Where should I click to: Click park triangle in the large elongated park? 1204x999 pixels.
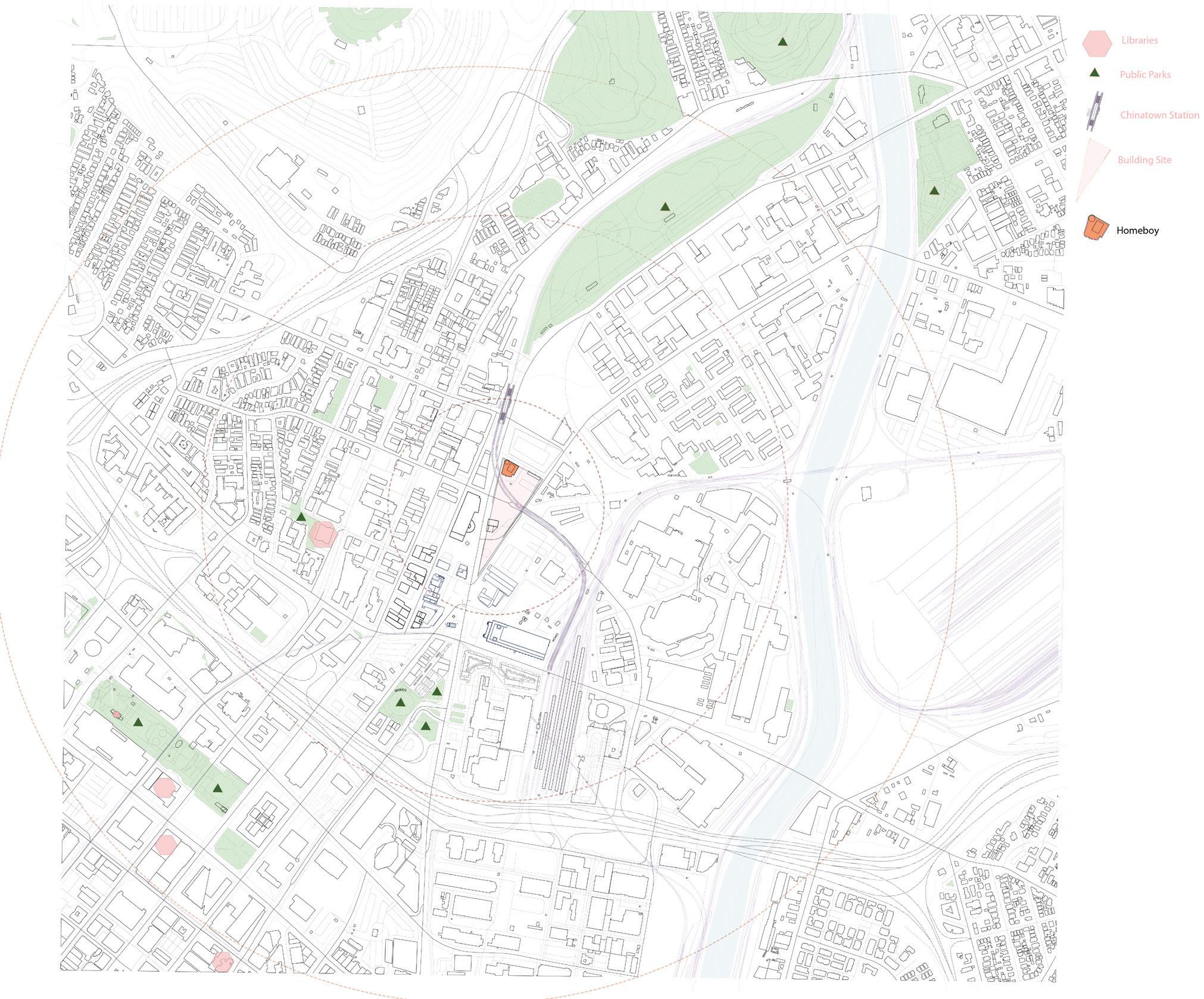click(x=665, y=207)
